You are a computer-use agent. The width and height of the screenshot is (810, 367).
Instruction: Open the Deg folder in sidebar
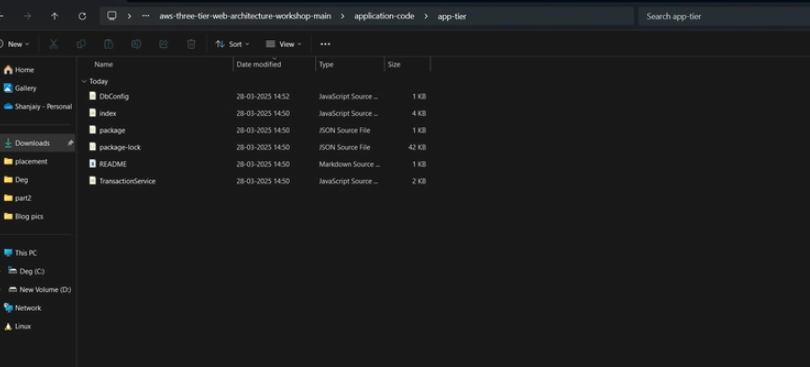(21, 180)
